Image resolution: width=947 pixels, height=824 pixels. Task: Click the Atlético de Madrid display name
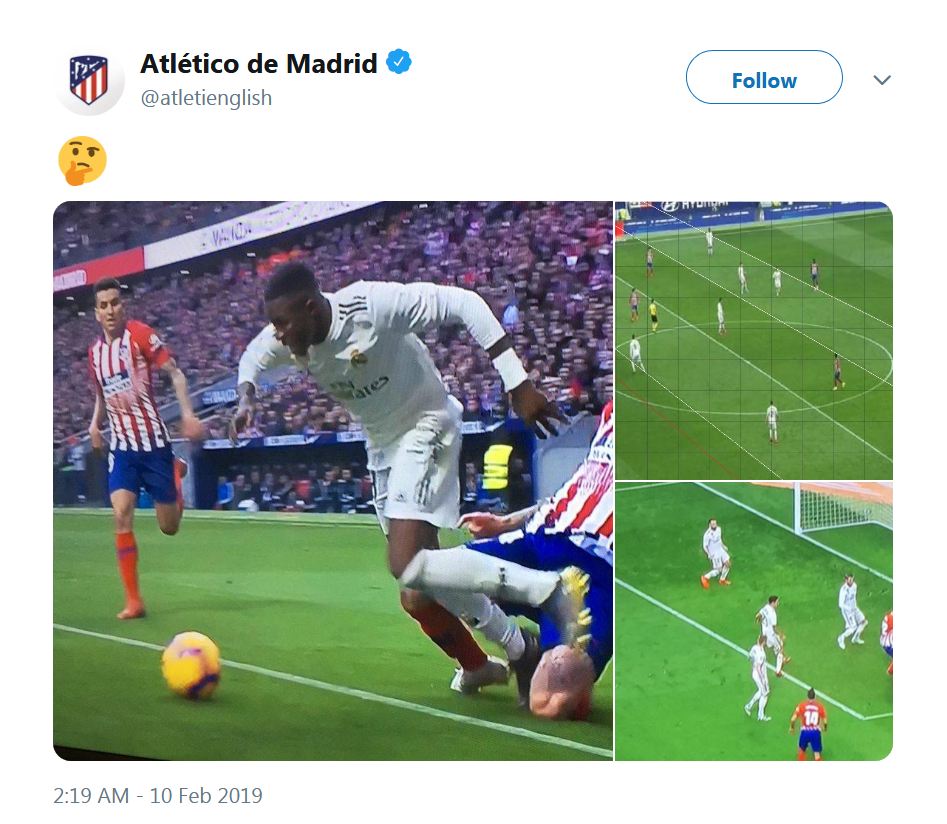pos(258,63)
